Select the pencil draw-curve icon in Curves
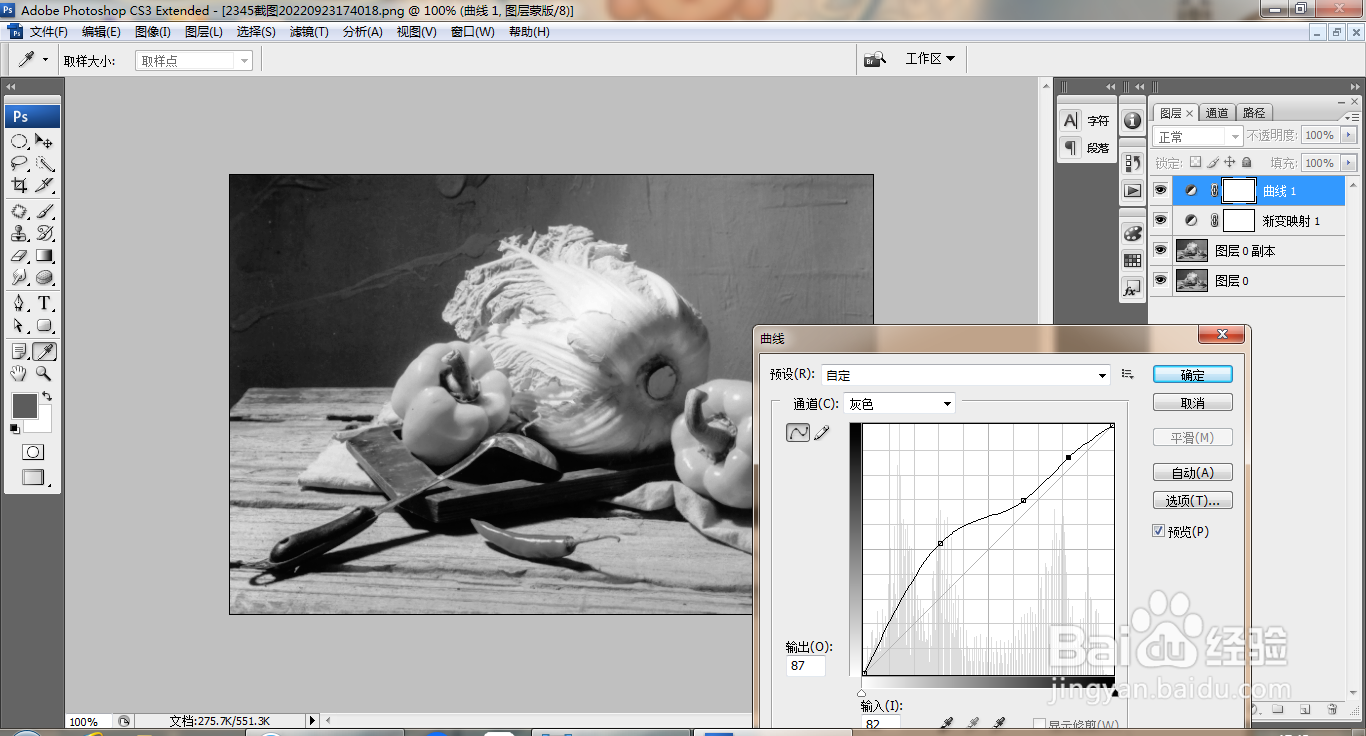Image resolution: width=1366 pixels, height=736 pixels. 823,433
